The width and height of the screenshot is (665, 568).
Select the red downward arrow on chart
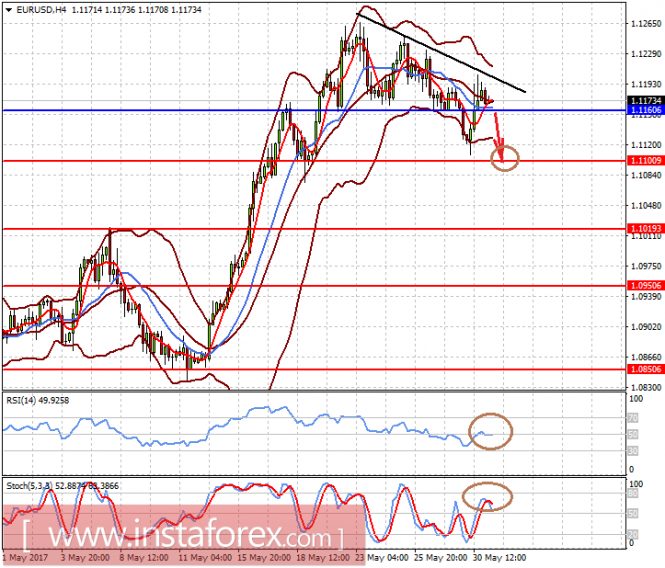(499, 137)
